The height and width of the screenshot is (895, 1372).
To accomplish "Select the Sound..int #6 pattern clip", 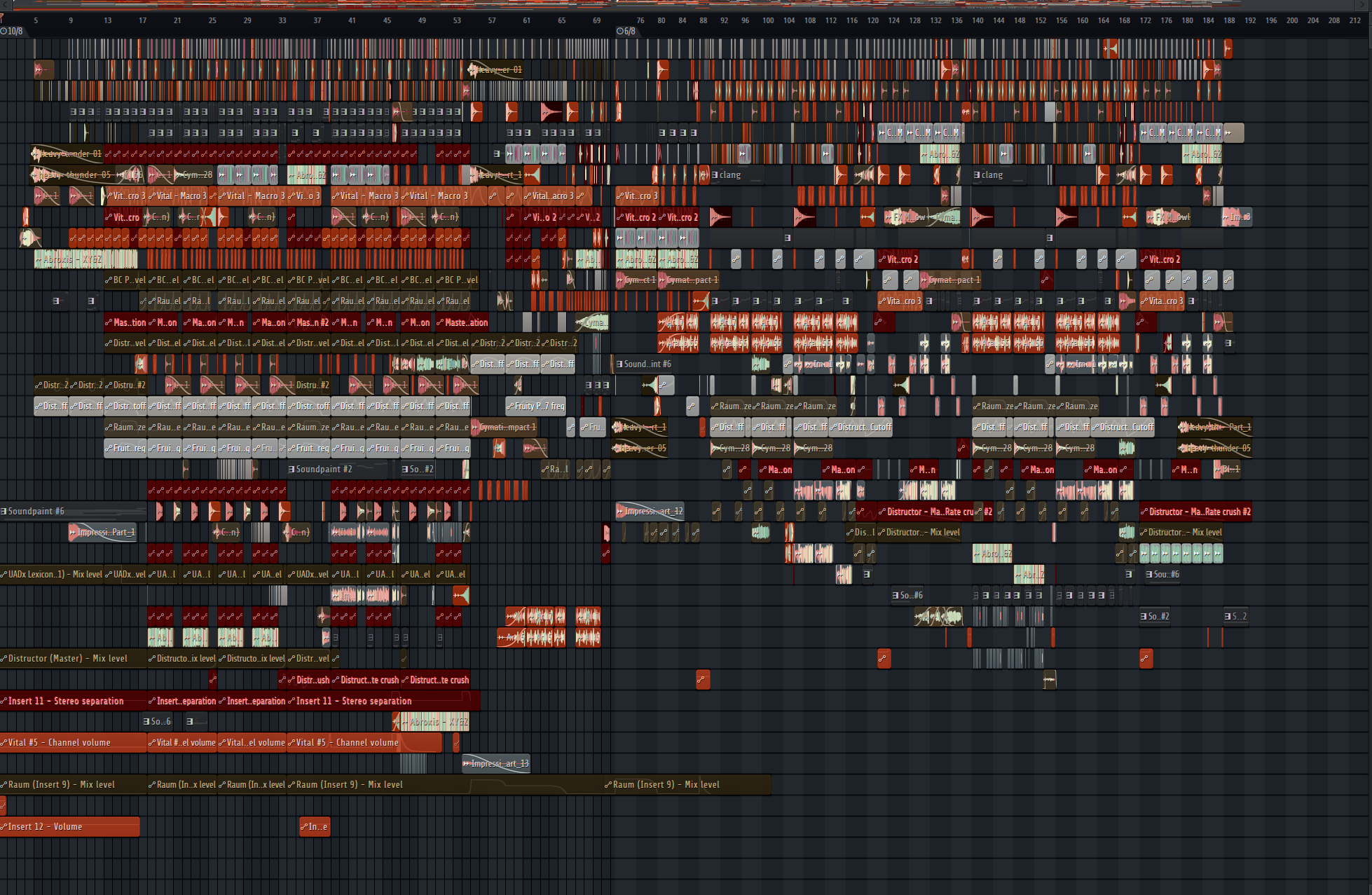I will click(x=645, y=364).
